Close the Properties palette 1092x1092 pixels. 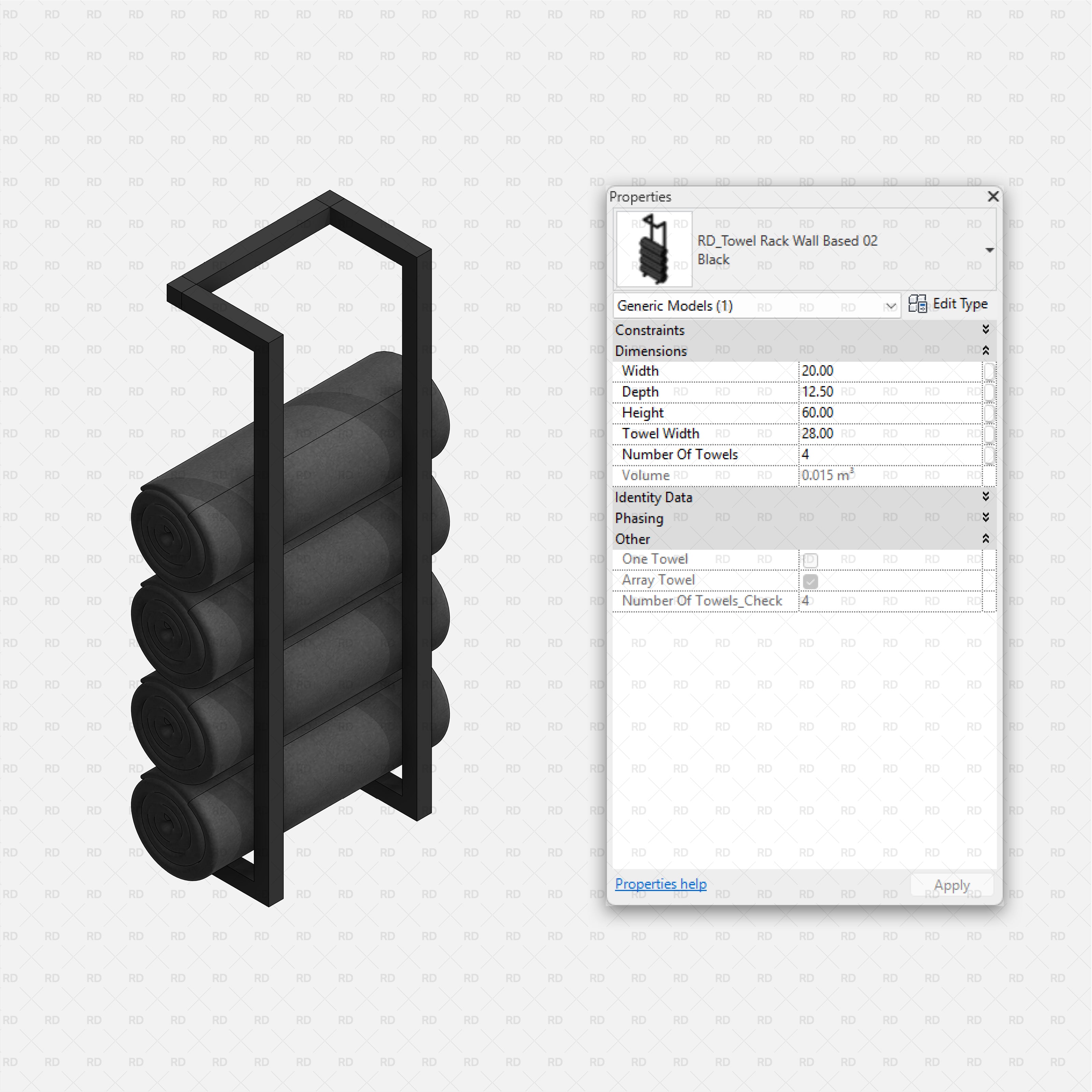pos(993,197)
